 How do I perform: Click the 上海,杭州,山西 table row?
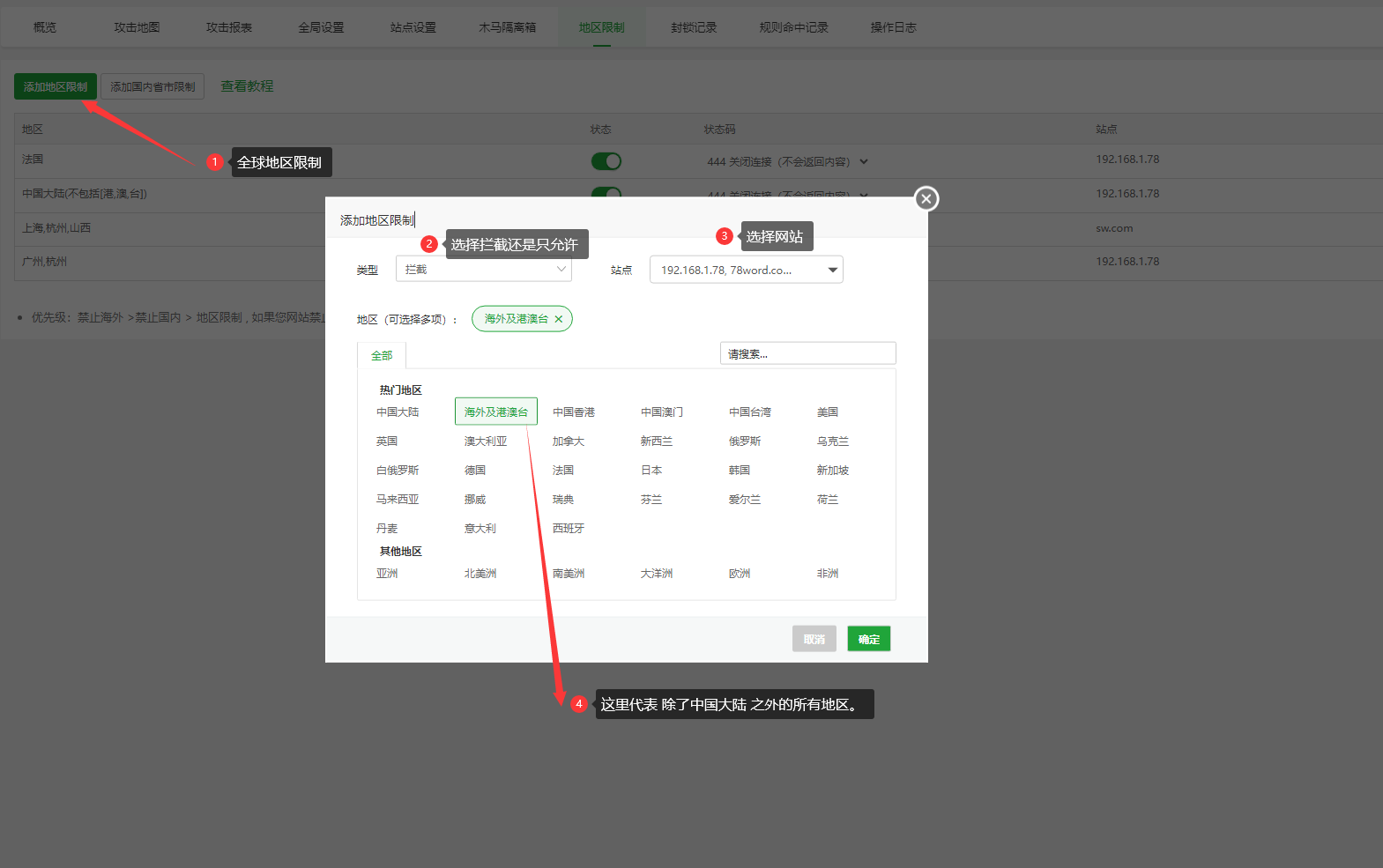click(x=698, y=228)
